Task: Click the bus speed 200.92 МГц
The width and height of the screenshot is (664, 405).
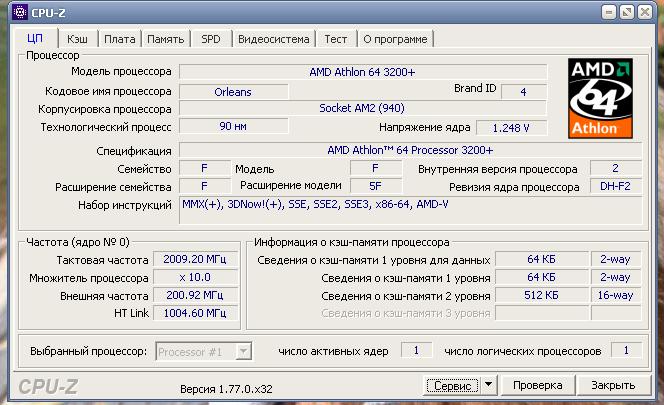Action: [x=195, y=295]
